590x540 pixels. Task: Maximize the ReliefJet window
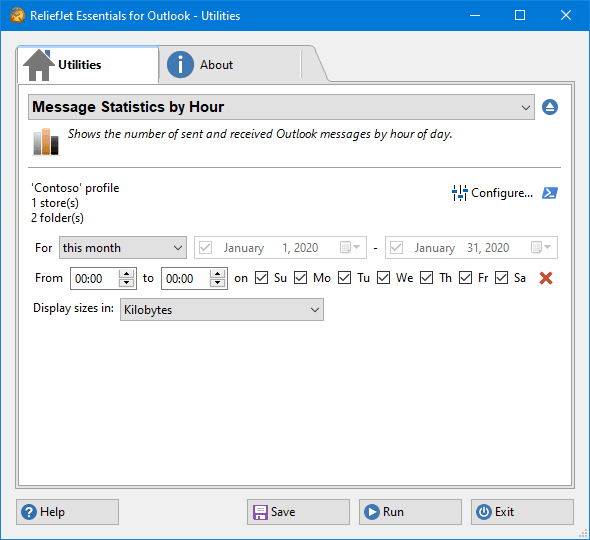520,15
